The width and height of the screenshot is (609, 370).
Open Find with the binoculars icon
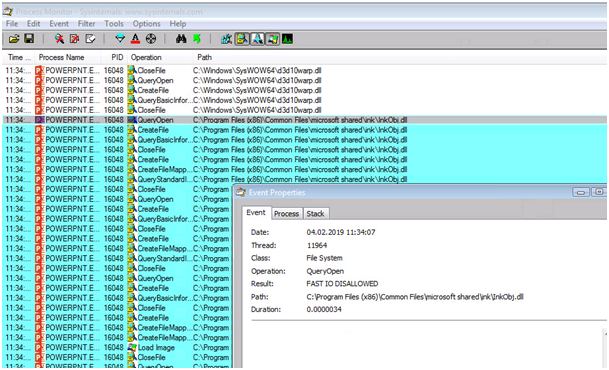181,38
